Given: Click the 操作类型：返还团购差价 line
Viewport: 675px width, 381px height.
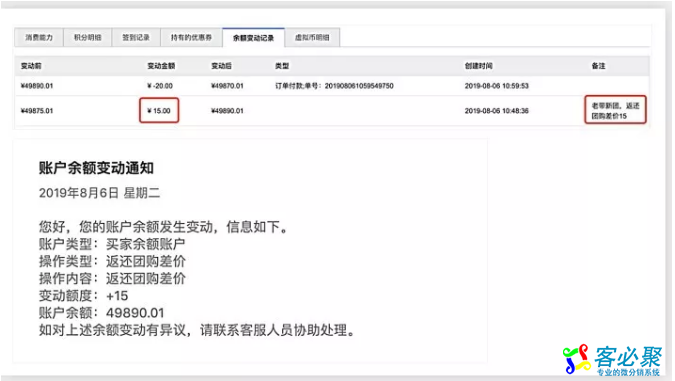Looking at the screenshot, I should click(x=112, y=261).
